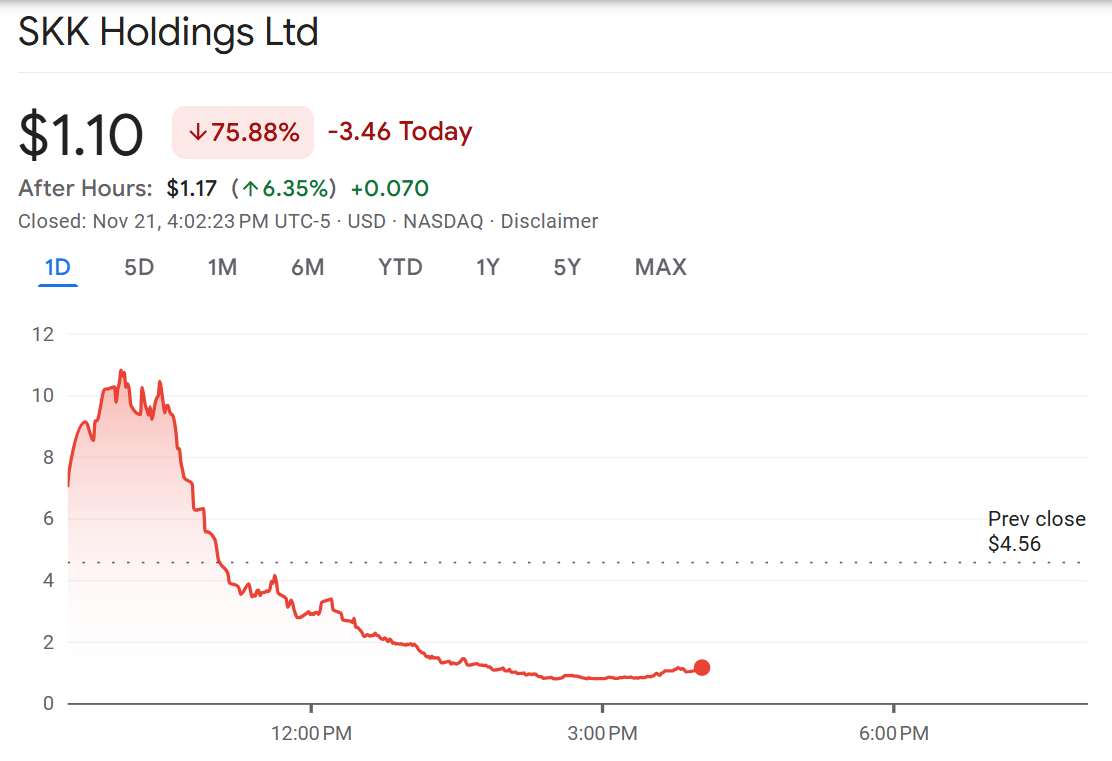Image resolution: width=1112 pixels, height=761 pixels.
Task: Switch to the 5D chart range
Action: click(x=139, y=267)
